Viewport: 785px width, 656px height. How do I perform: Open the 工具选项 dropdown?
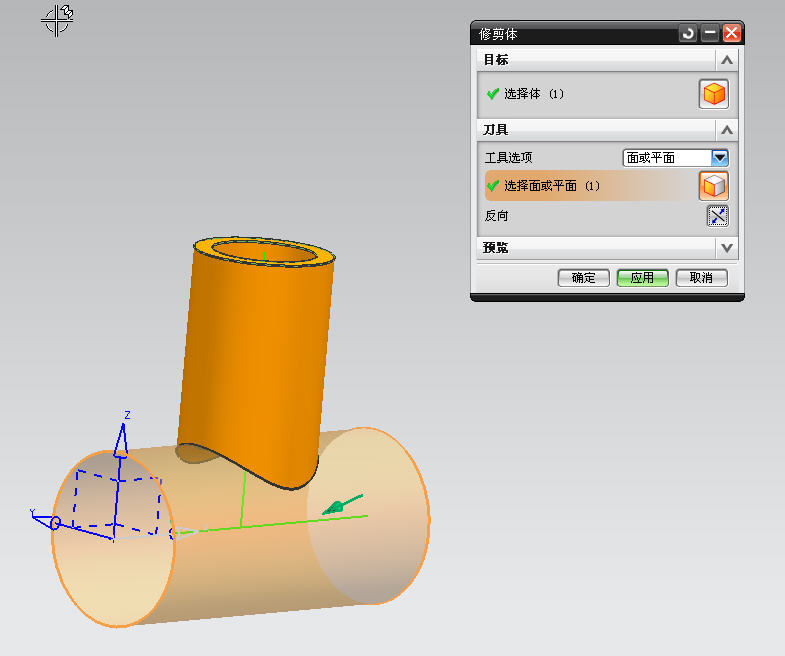click(719, 158)
